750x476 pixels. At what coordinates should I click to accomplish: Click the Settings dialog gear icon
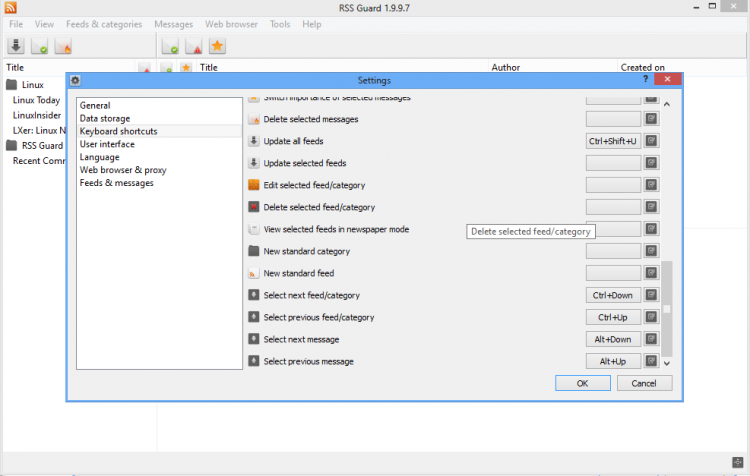tap(75, 80)
